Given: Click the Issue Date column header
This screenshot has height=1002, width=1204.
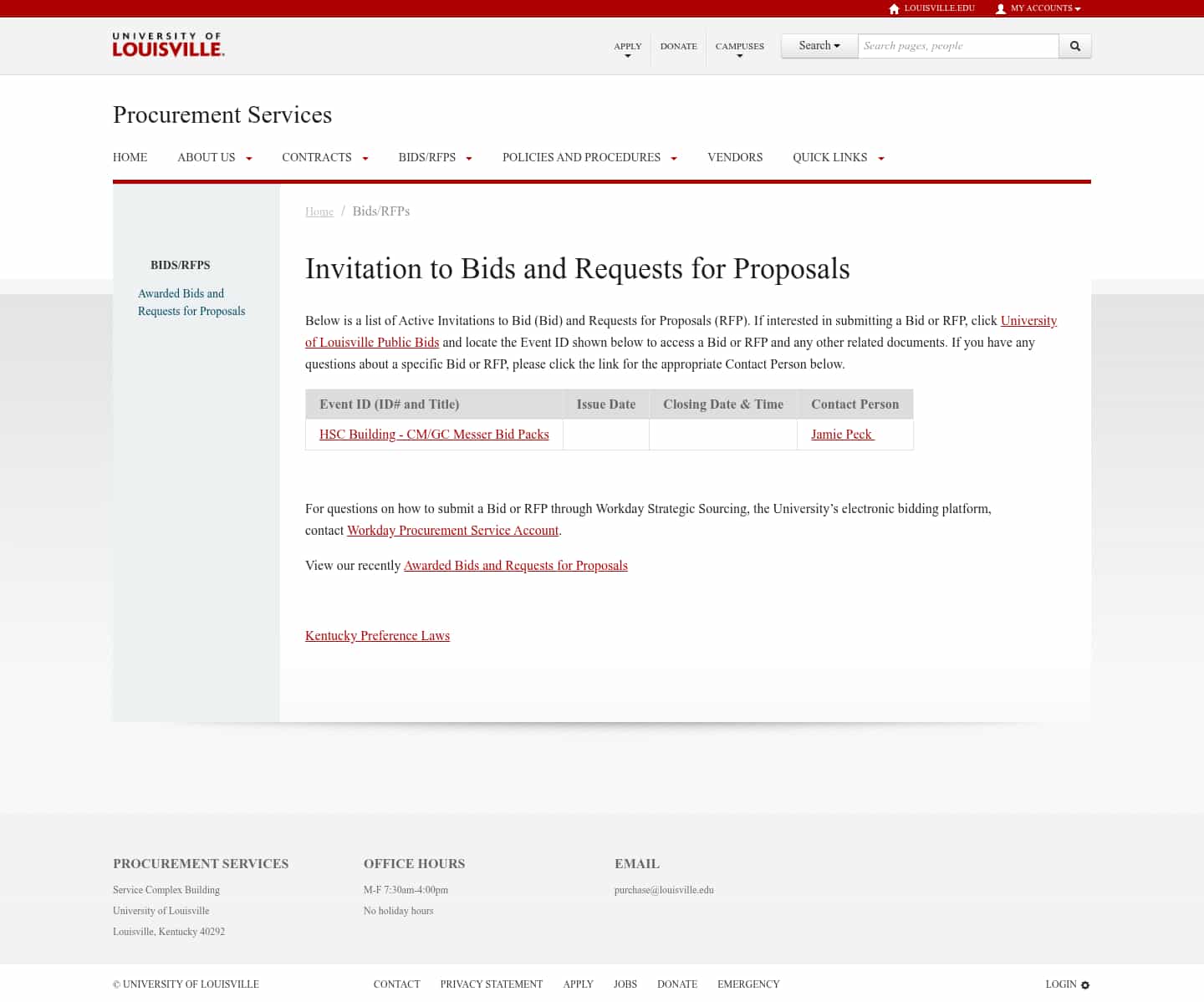Looking at the screenshot, I should tap(606, 404).
